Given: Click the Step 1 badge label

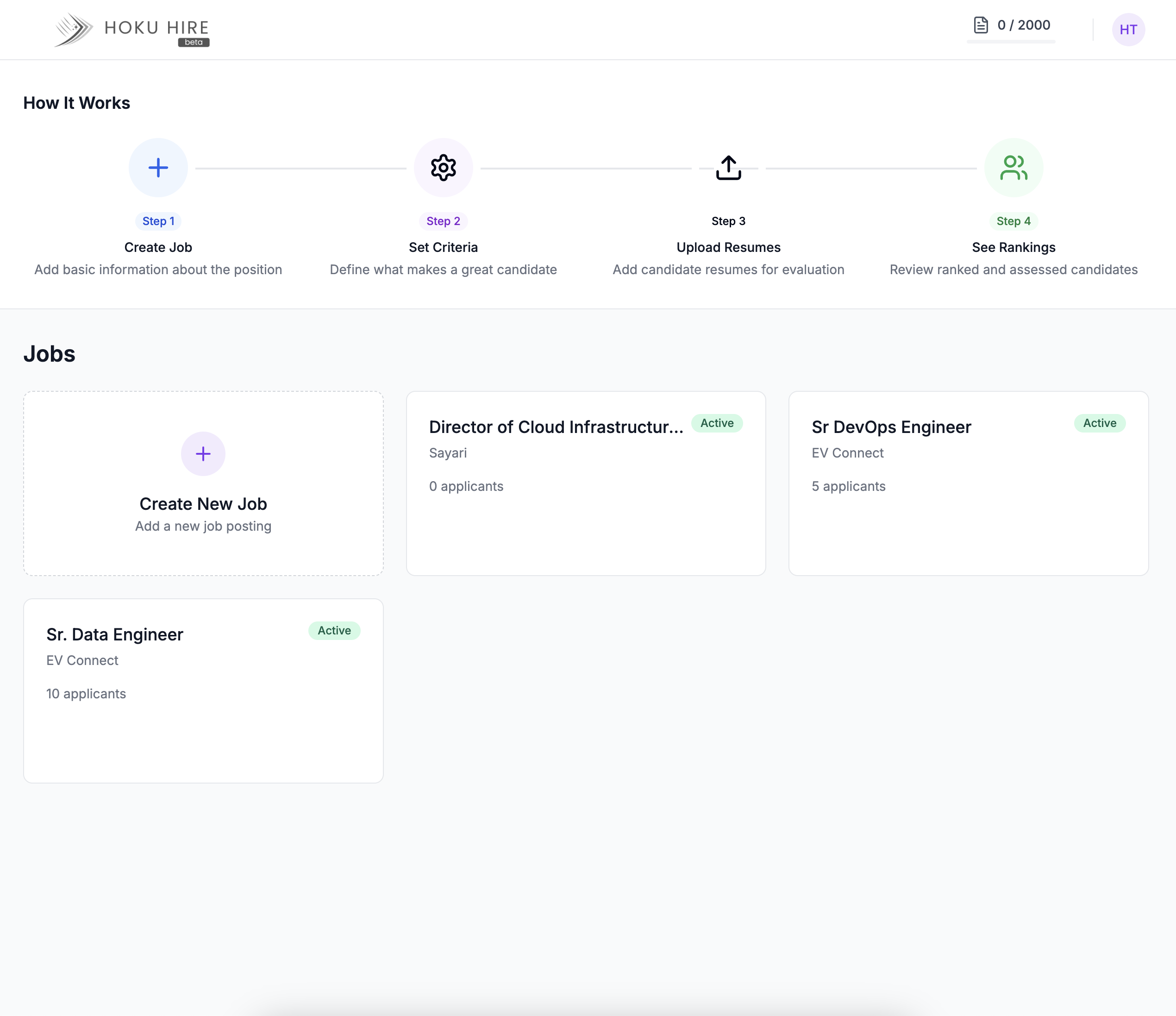Looking at the screenshot, I should (x=158, y=221).
